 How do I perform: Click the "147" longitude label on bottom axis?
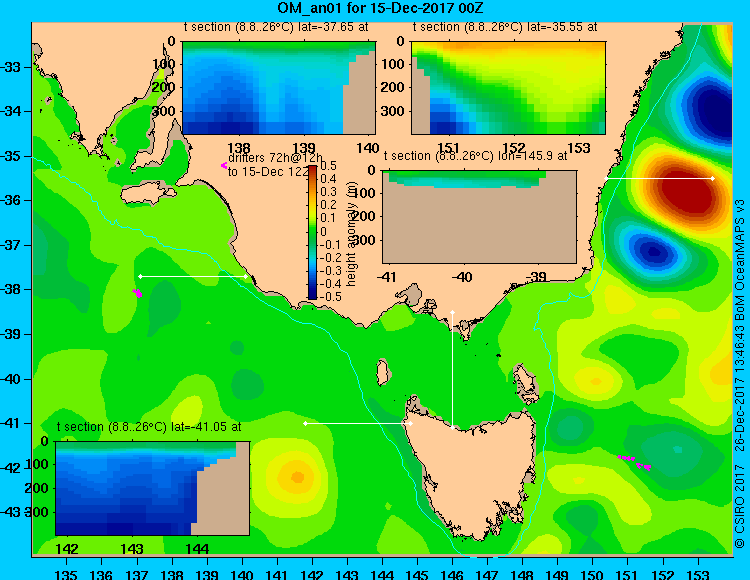pyautogui.click(x=487, y=575)
